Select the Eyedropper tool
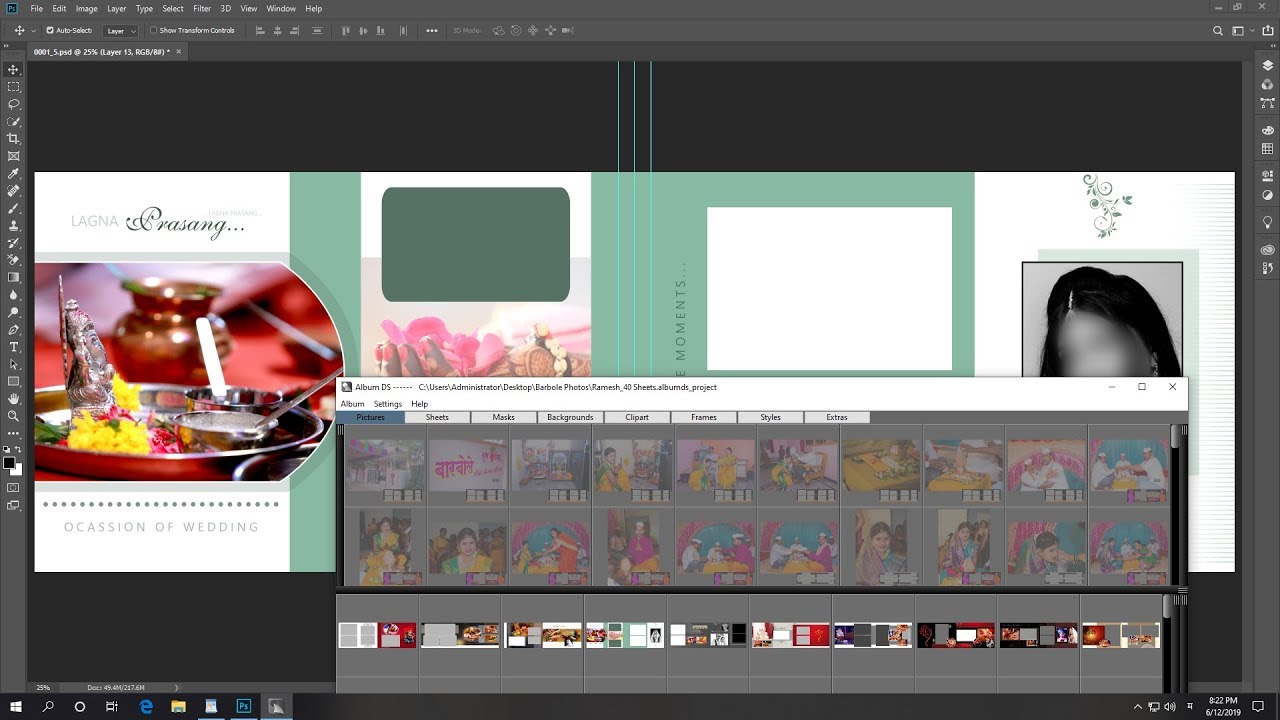The height and width of the screenshot is (720, 1280). [x=13, y=173]
